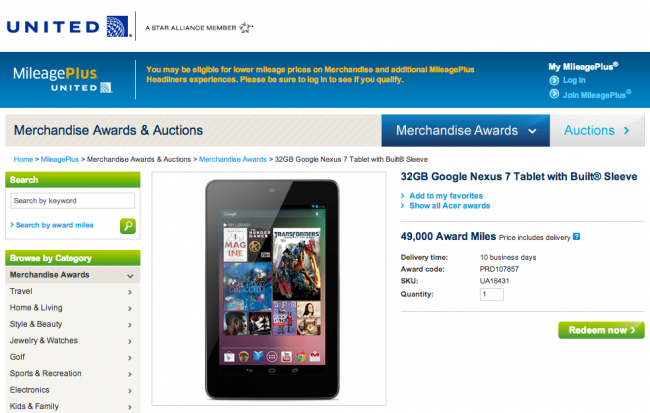Click the Redeem now button
This screenshot has height=413, width=650.
coord(601,330)
